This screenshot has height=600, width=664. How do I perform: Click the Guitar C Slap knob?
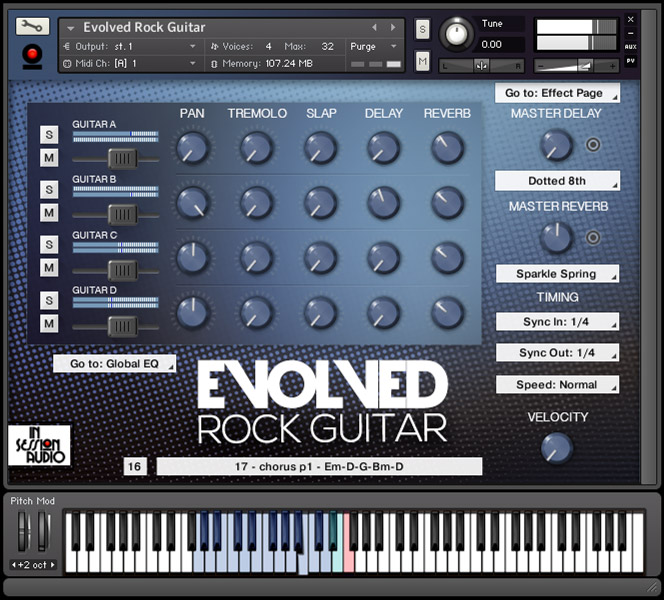[x=321, y=257]
